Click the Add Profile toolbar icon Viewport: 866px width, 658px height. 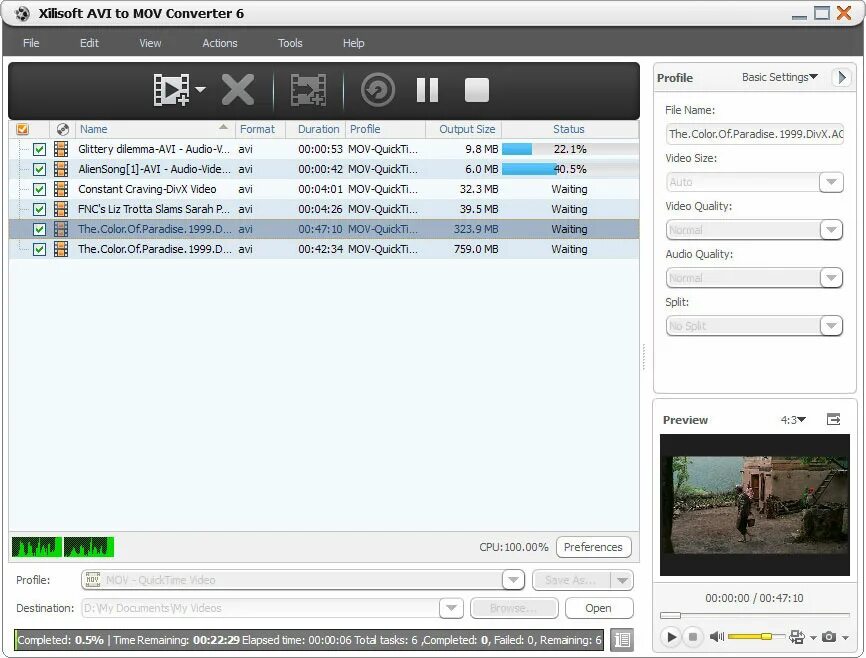308,90
